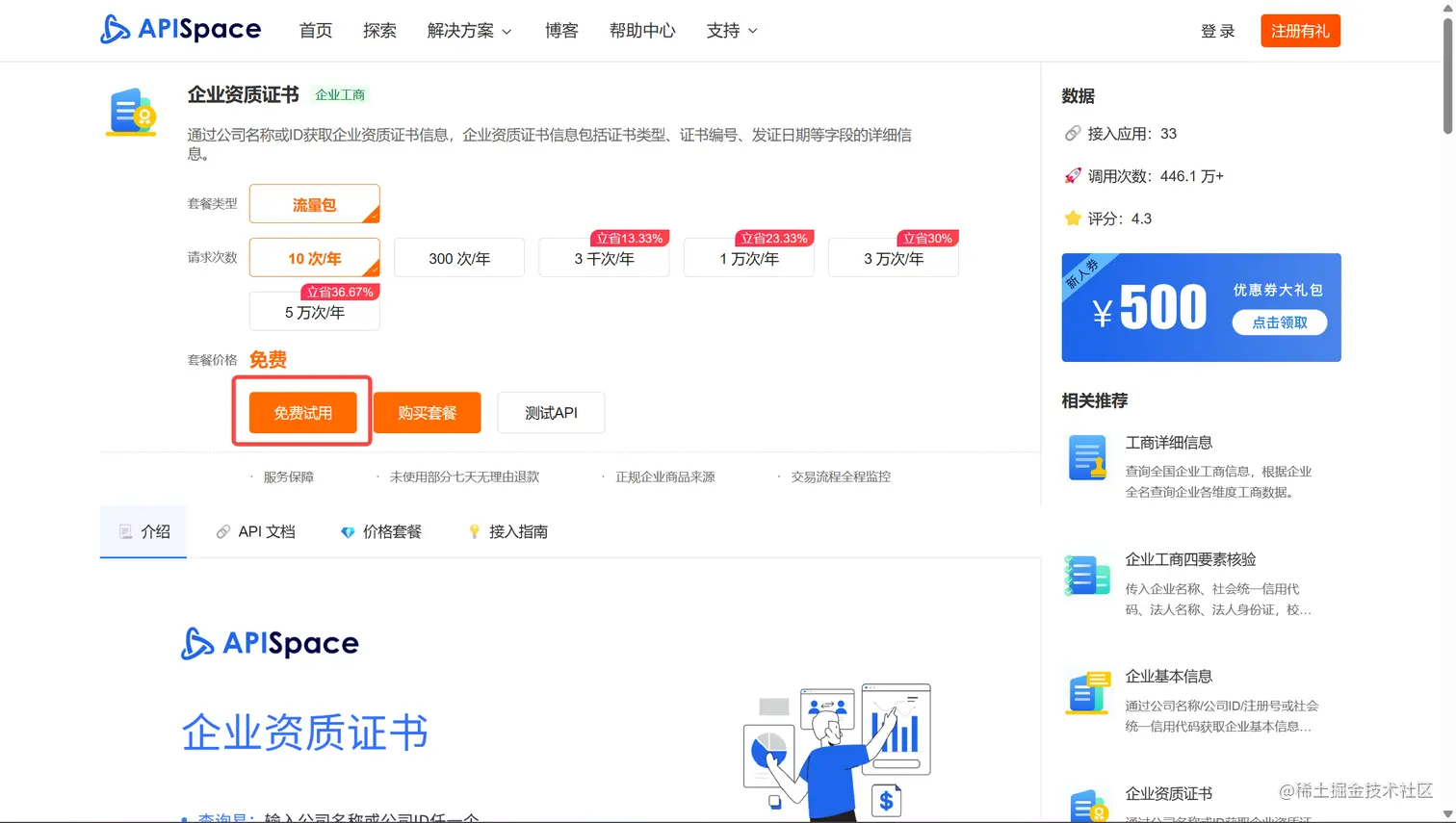Open the 工商详细信息 recommendation link

coord(1168,443)
